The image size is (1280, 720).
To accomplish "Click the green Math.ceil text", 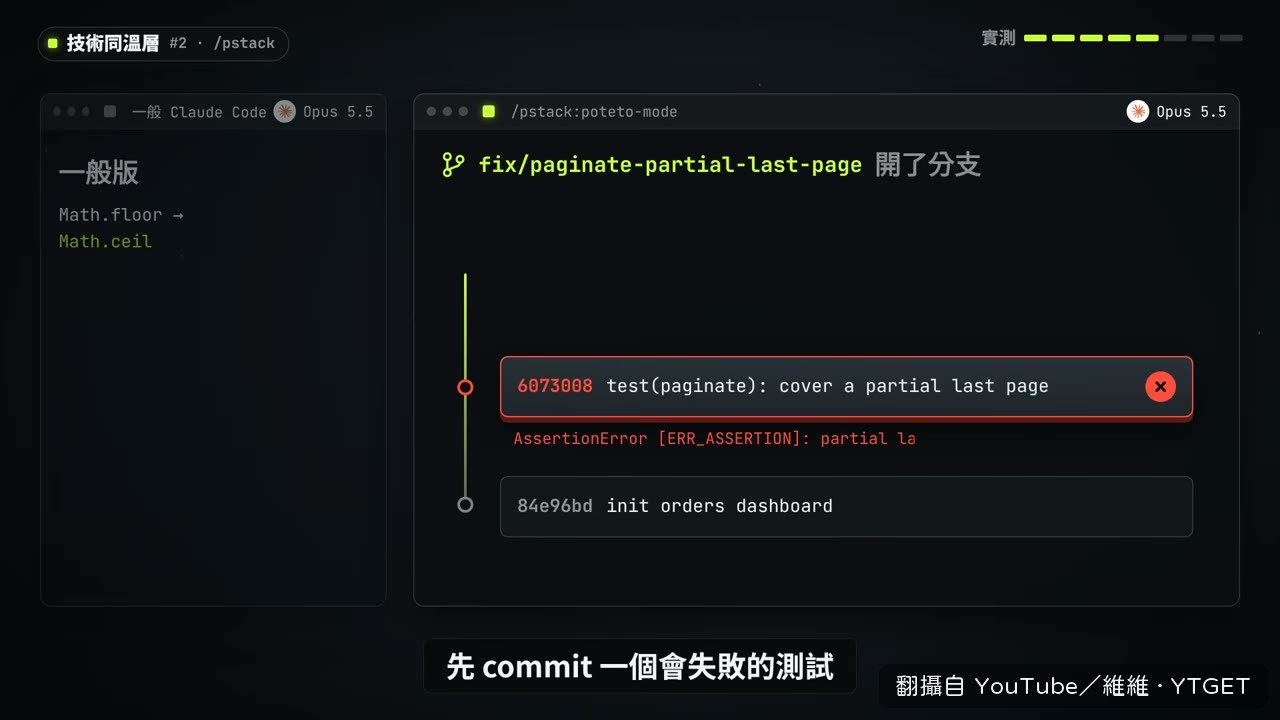I will coord(105,241).
